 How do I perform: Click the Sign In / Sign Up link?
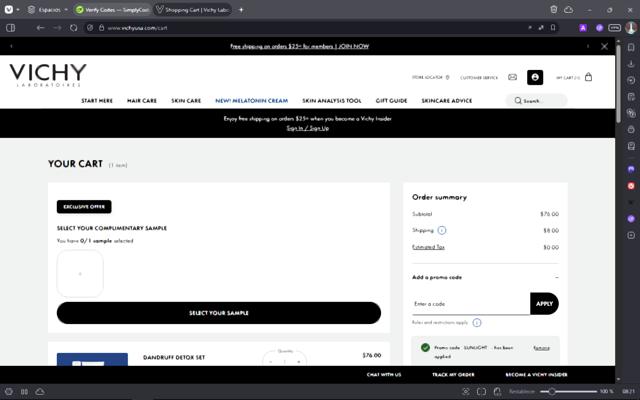coord(307,128)
